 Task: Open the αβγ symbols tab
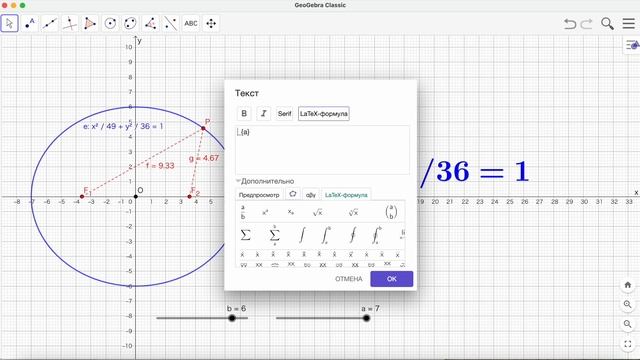point(311,195)
